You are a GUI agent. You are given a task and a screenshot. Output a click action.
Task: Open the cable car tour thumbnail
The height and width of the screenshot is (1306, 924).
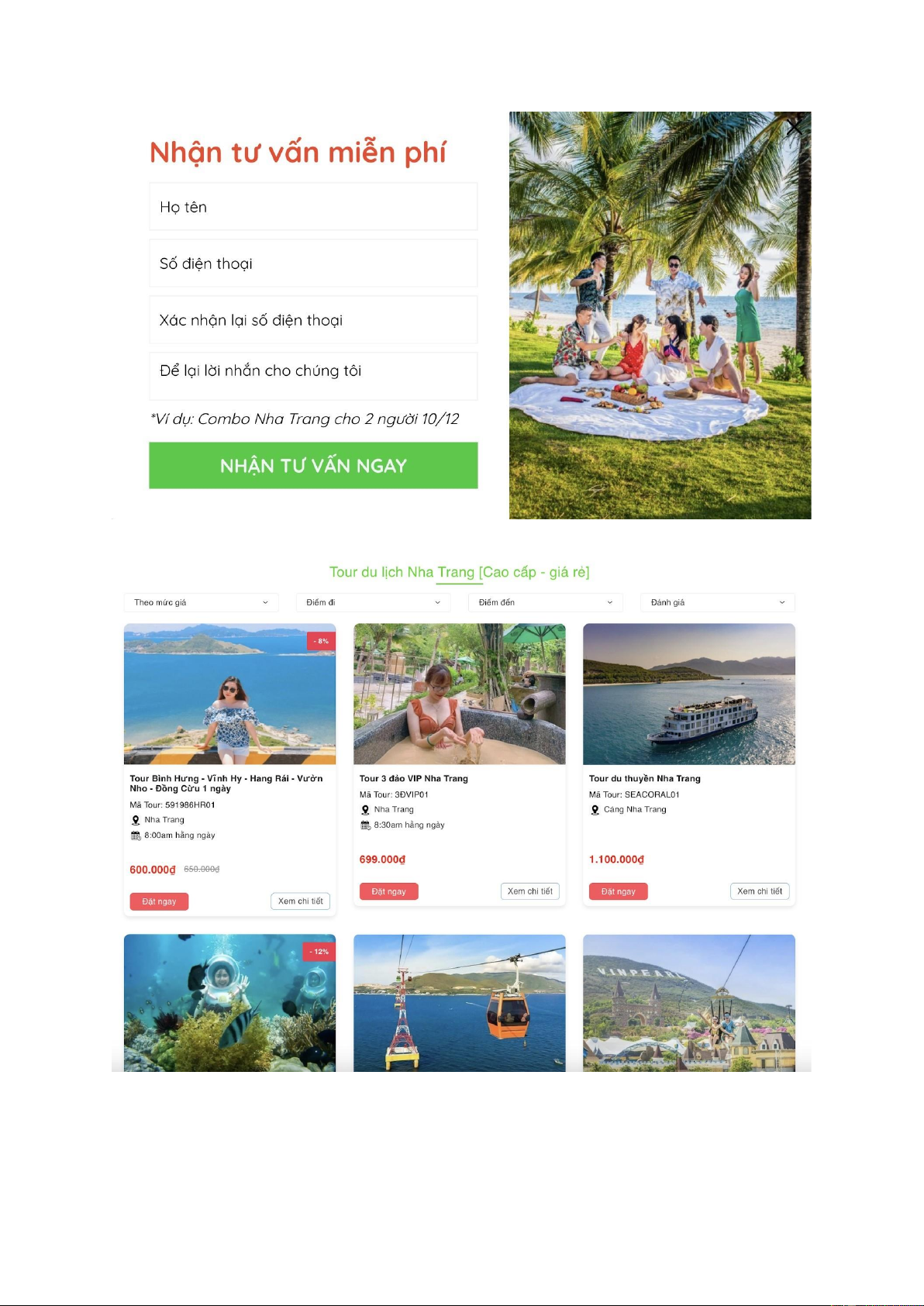pyautogui.click(x=460, y=1003)
